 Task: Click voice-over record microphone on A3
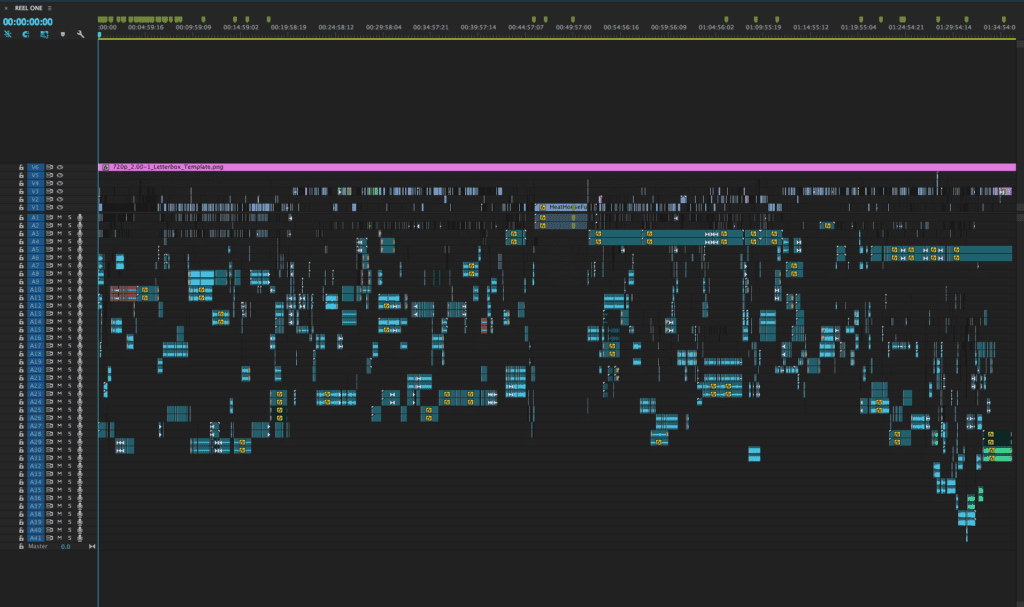[80, 233]
